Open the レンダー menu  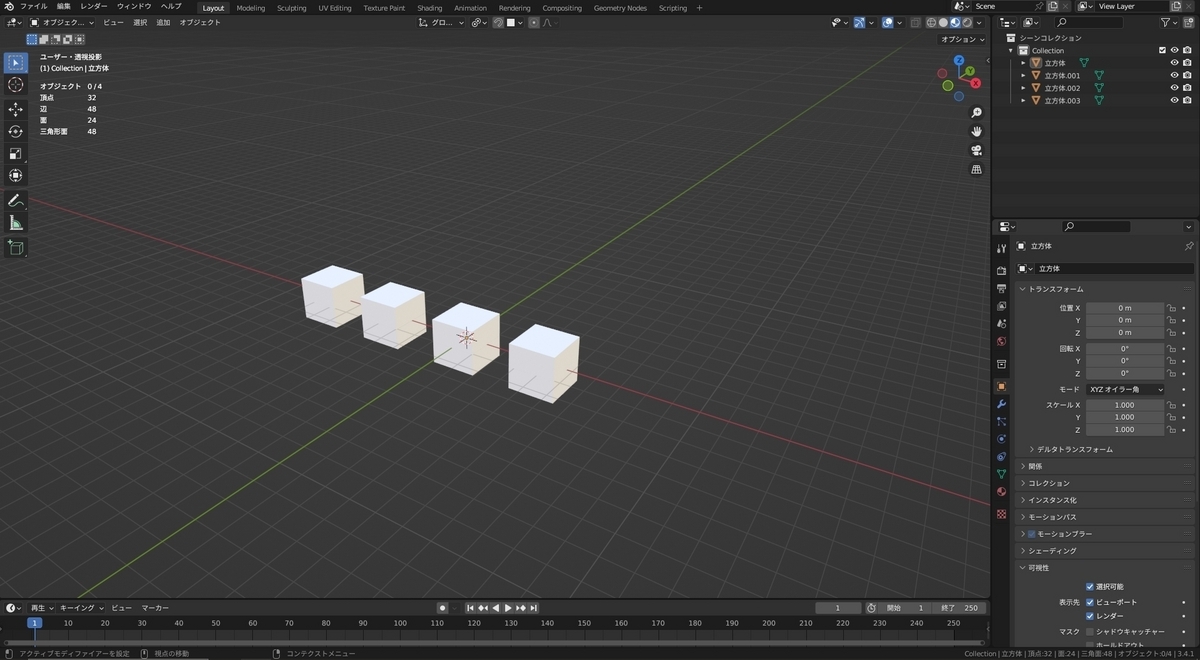pos(94,7)
